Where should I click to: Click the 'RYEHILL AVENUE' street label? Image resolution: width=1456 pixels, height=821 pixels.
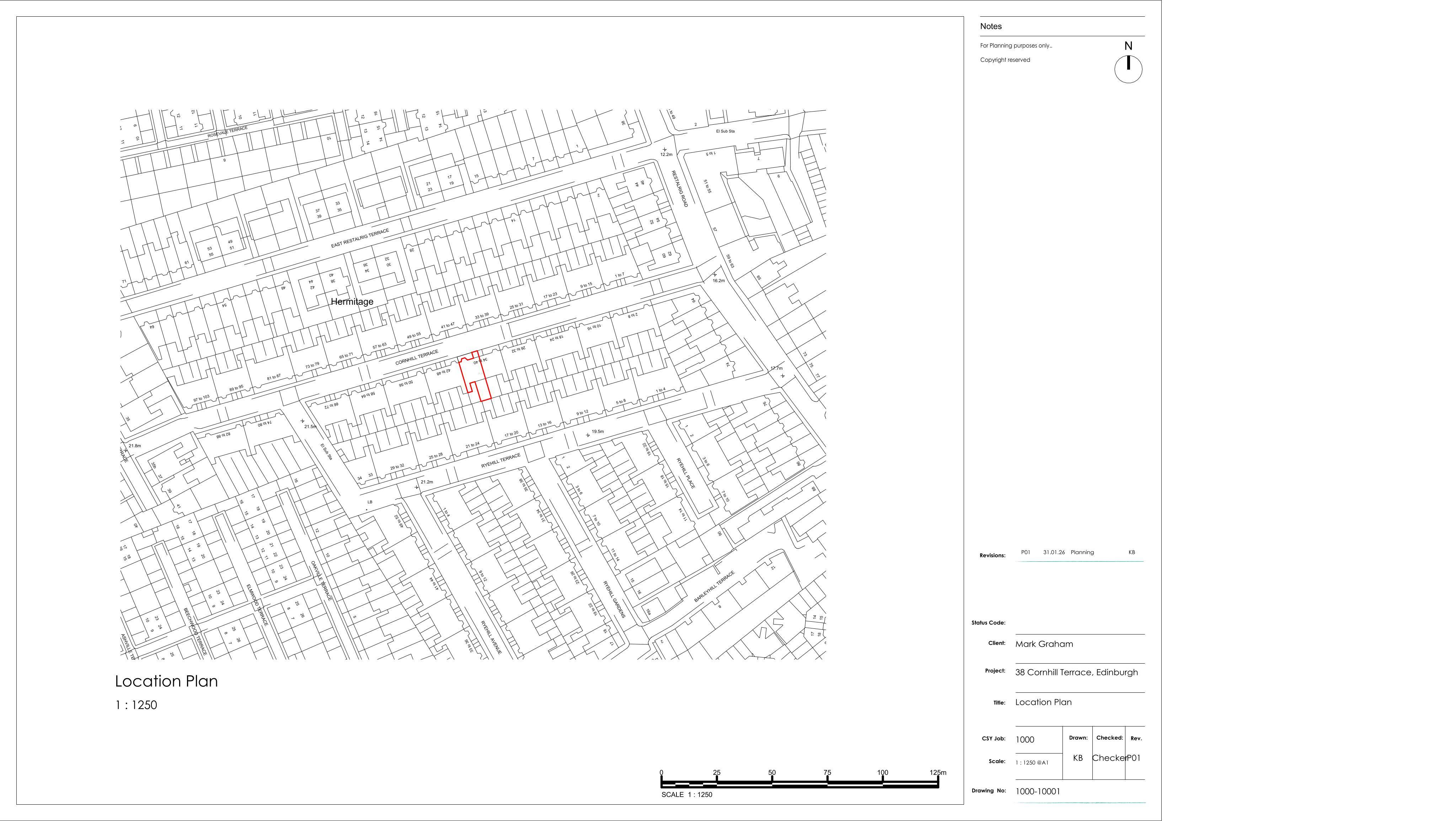tap(491, 638)
